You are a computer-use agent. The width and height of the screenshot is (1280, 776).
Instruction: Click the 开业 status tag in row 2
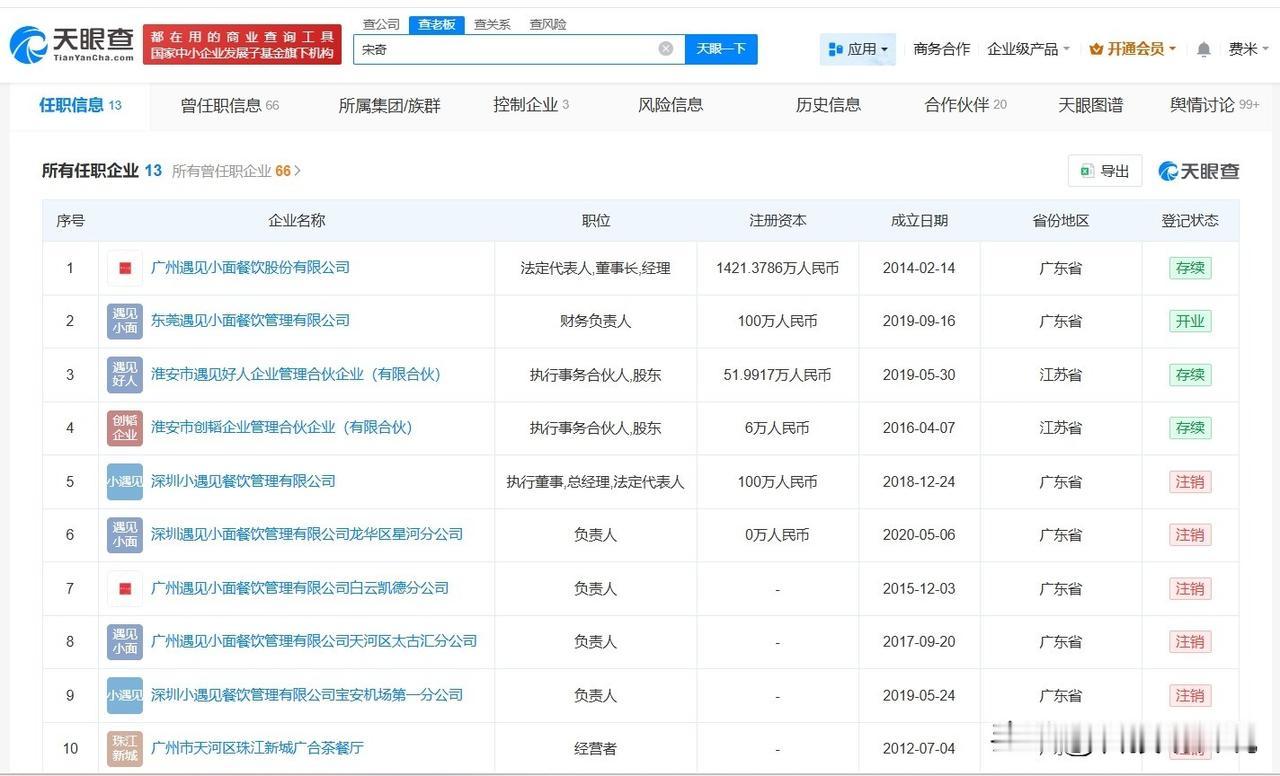(1190, 321)
